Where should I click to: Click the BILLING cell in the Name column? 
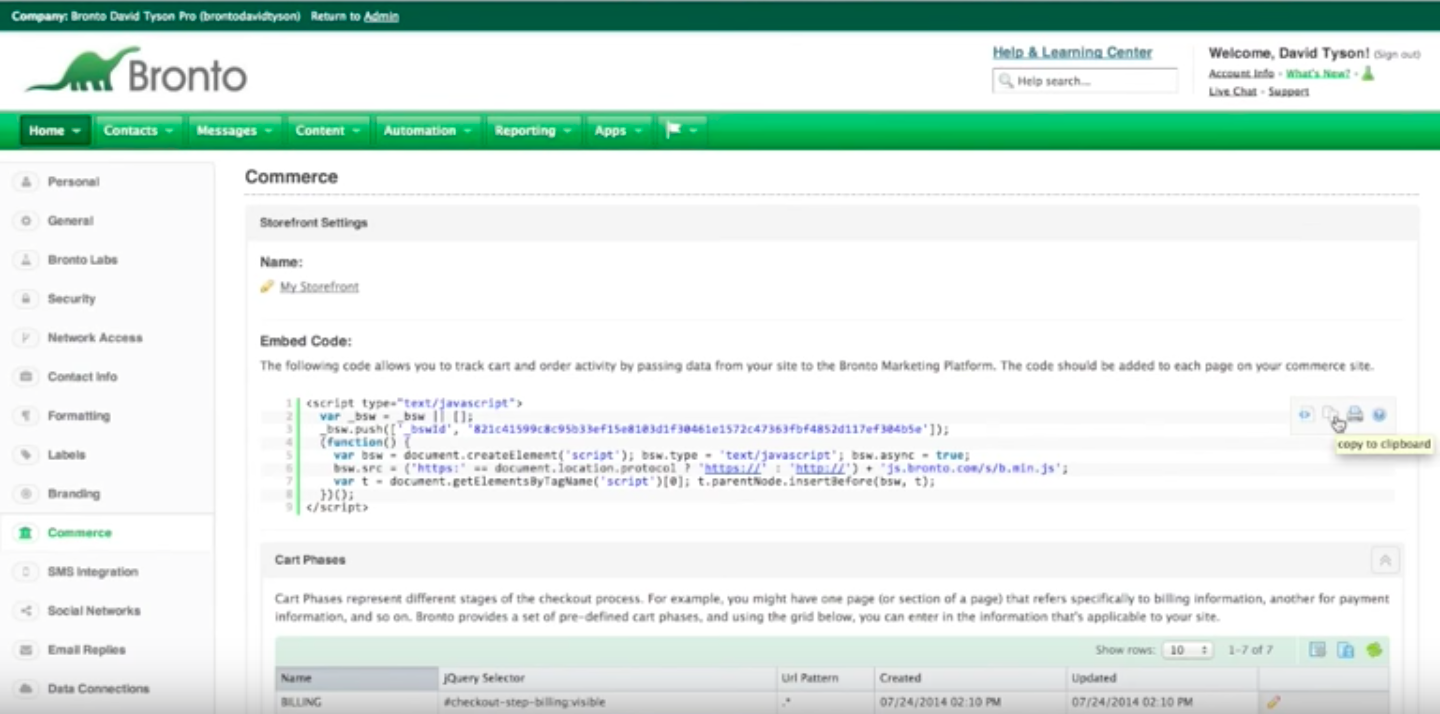coord(357,702)
